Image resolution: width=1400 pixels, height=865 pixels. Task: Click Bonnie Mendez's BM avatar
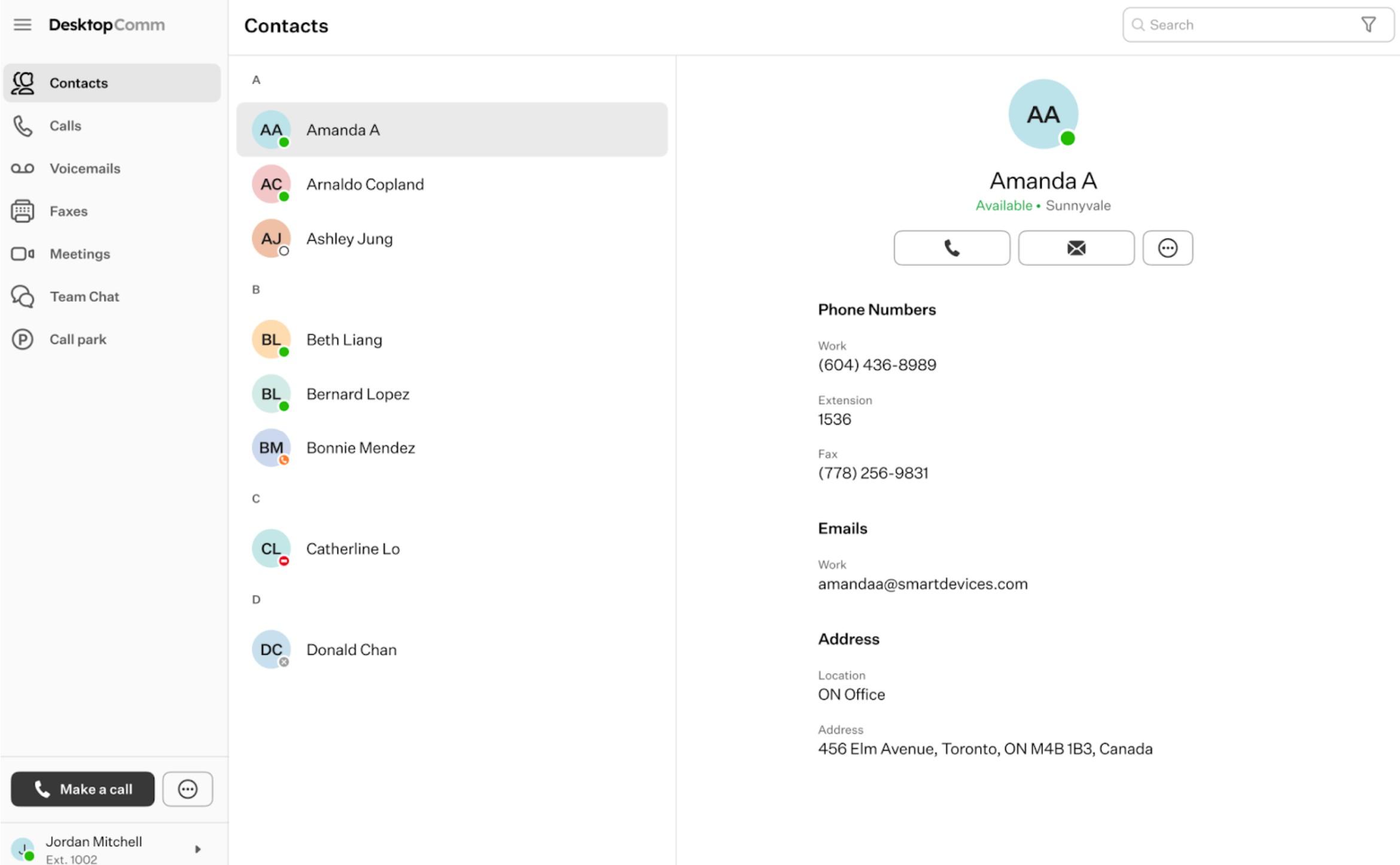click(x=271, y=448)
